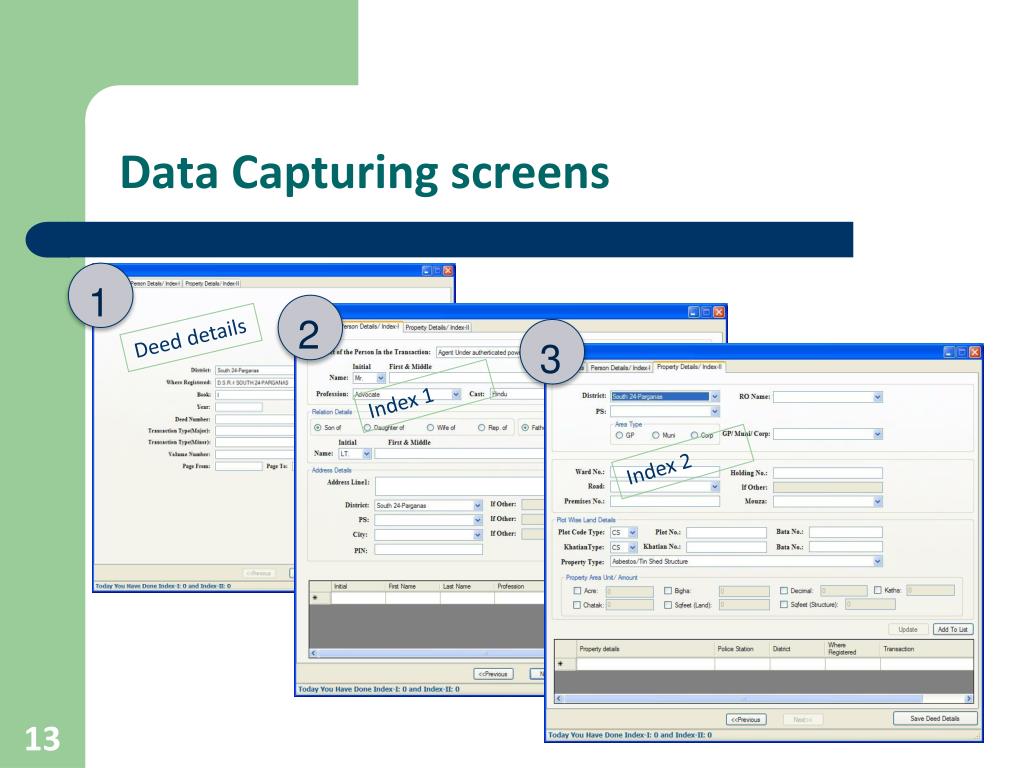Click the Update button
Screen dimensions: 1024x768
(x=908, y=630)
